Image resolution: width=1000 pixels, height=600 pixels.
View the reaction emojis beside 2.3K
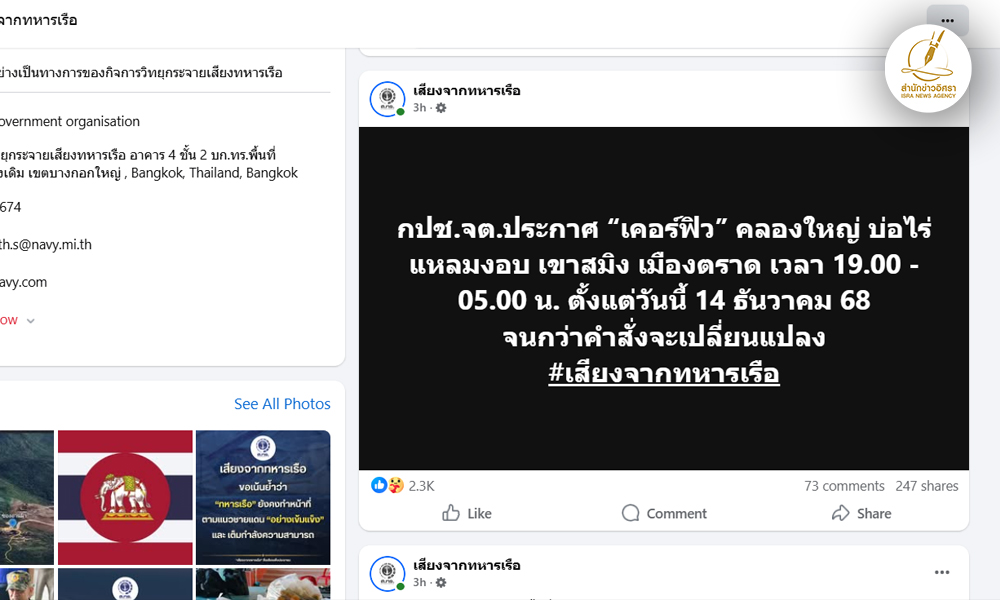[x=387, y=485]
